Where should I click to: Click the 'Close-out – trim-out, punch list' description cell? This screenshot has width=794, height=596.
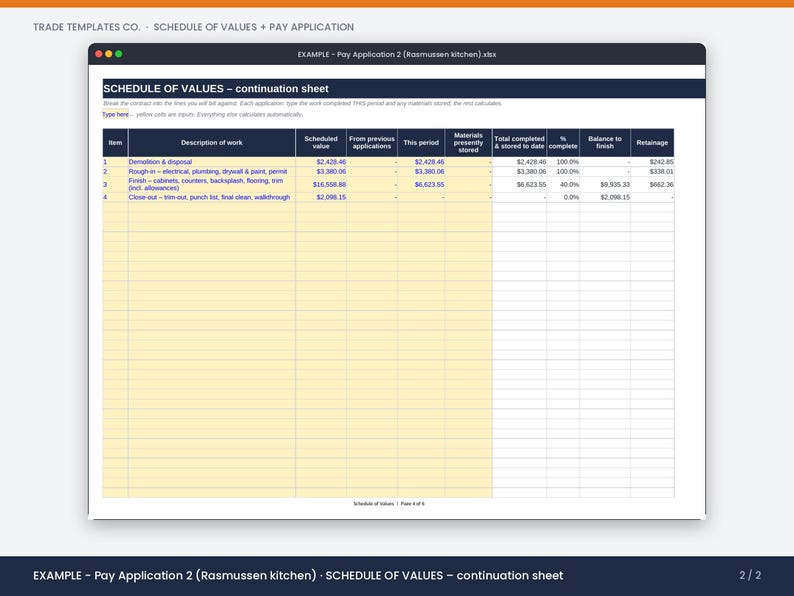(212, 197)
